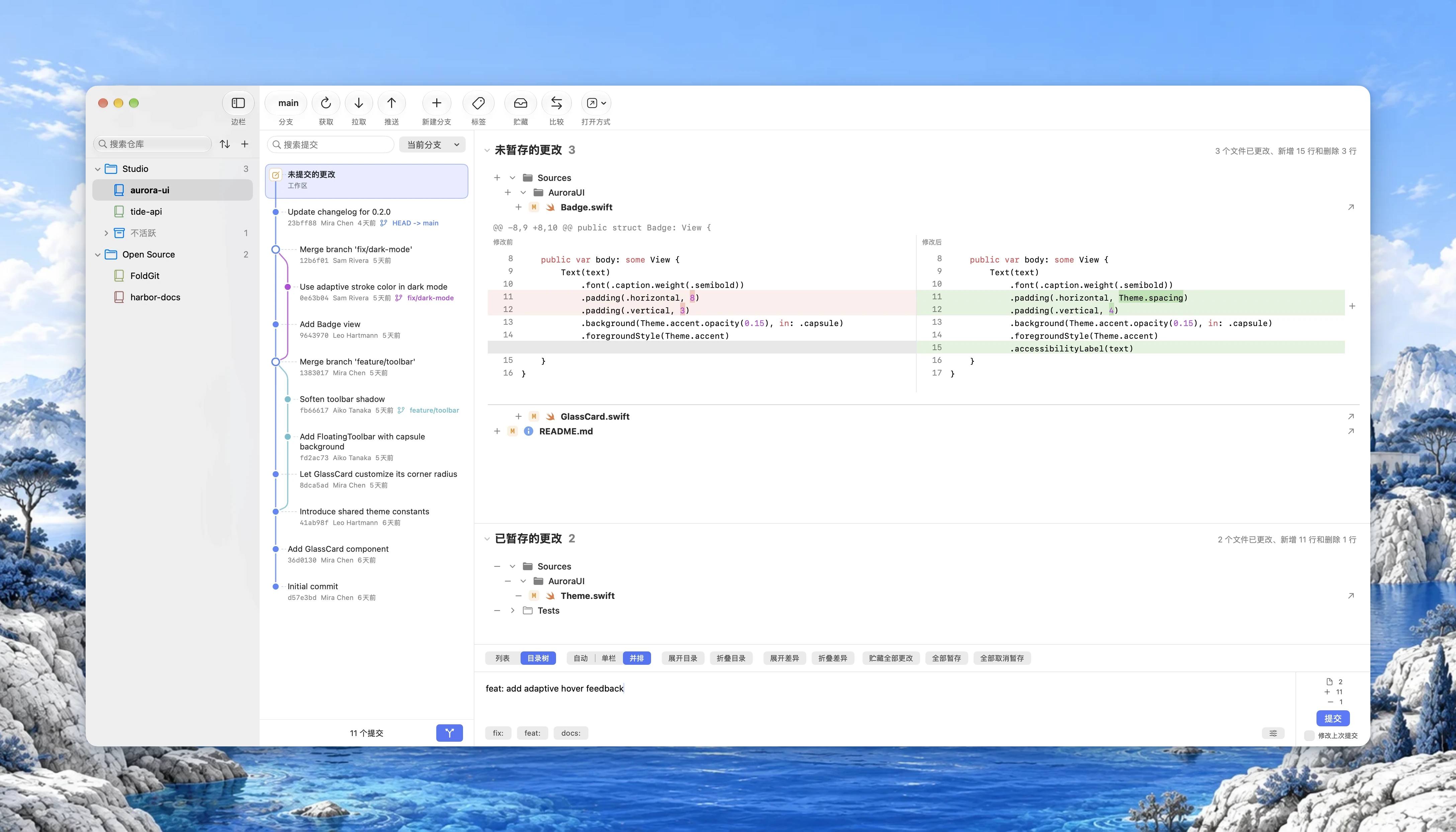The width and height of the screenshot is (1456, 832).
Task: Add a repository with the sidebar plus icon
Action: point(245,144)
